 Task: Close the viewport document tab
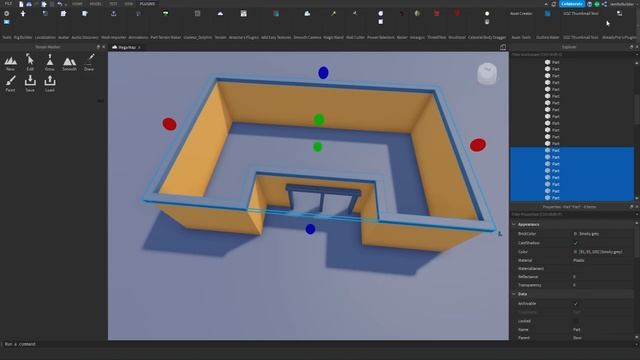tap(139, 47)
